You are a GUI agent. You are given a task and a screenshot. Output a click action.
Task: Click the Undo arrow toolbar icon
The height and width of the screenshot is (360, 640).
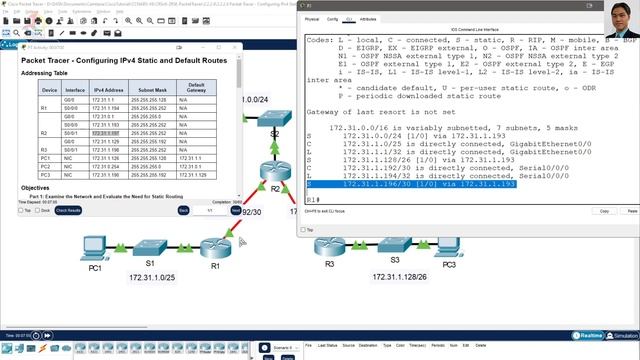[105, 21]
